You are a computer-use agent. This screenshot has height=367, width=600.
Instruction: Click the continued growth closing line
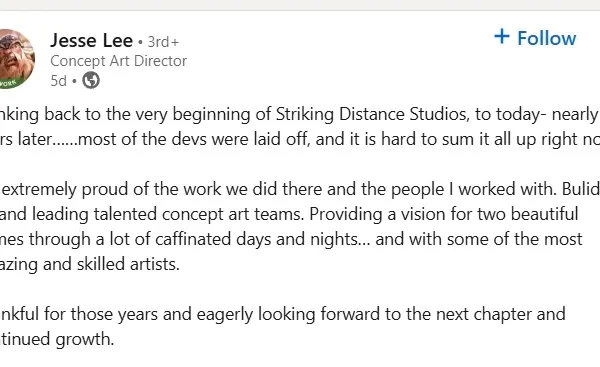(57, 339)
